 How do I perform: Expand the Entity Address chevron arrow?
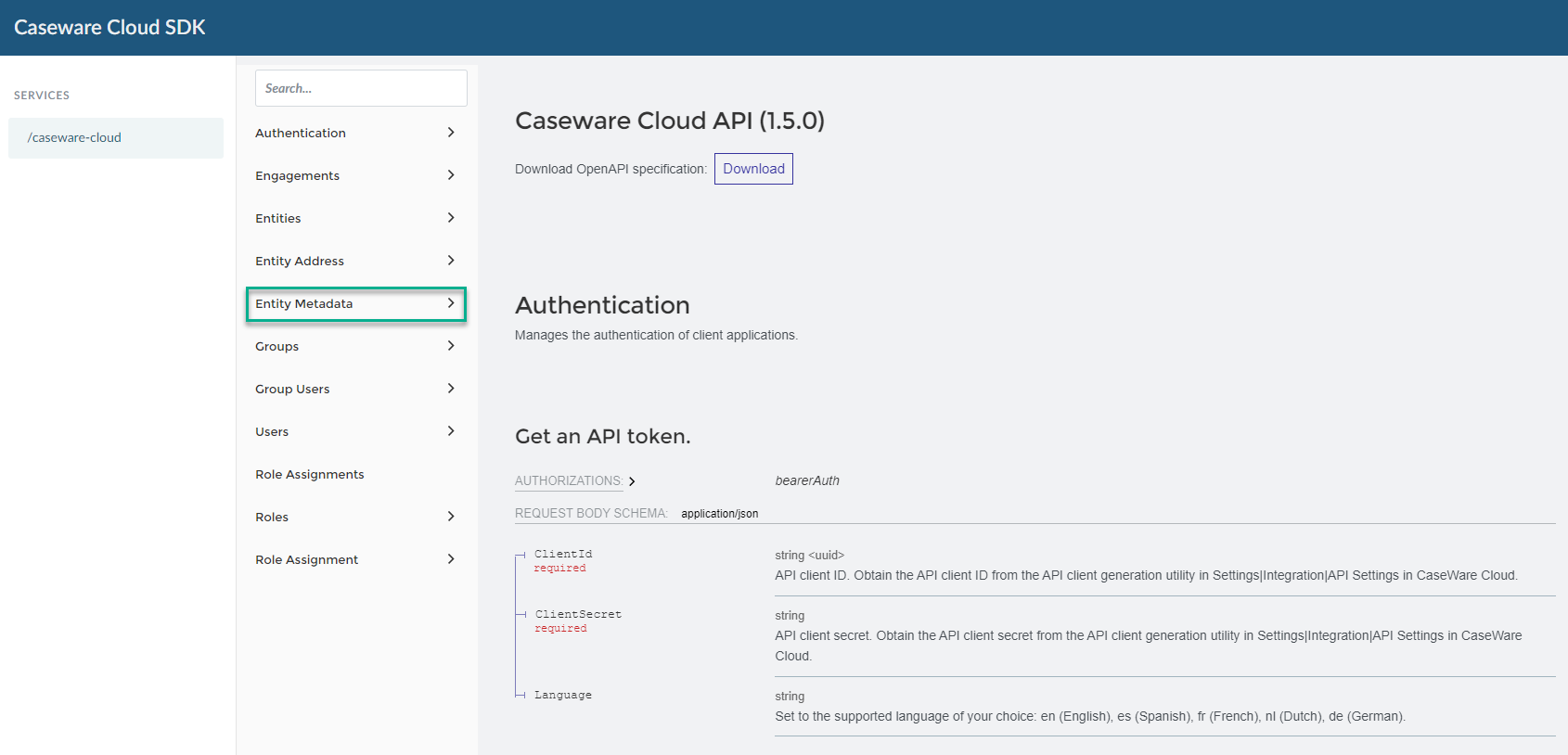(451, 261)
